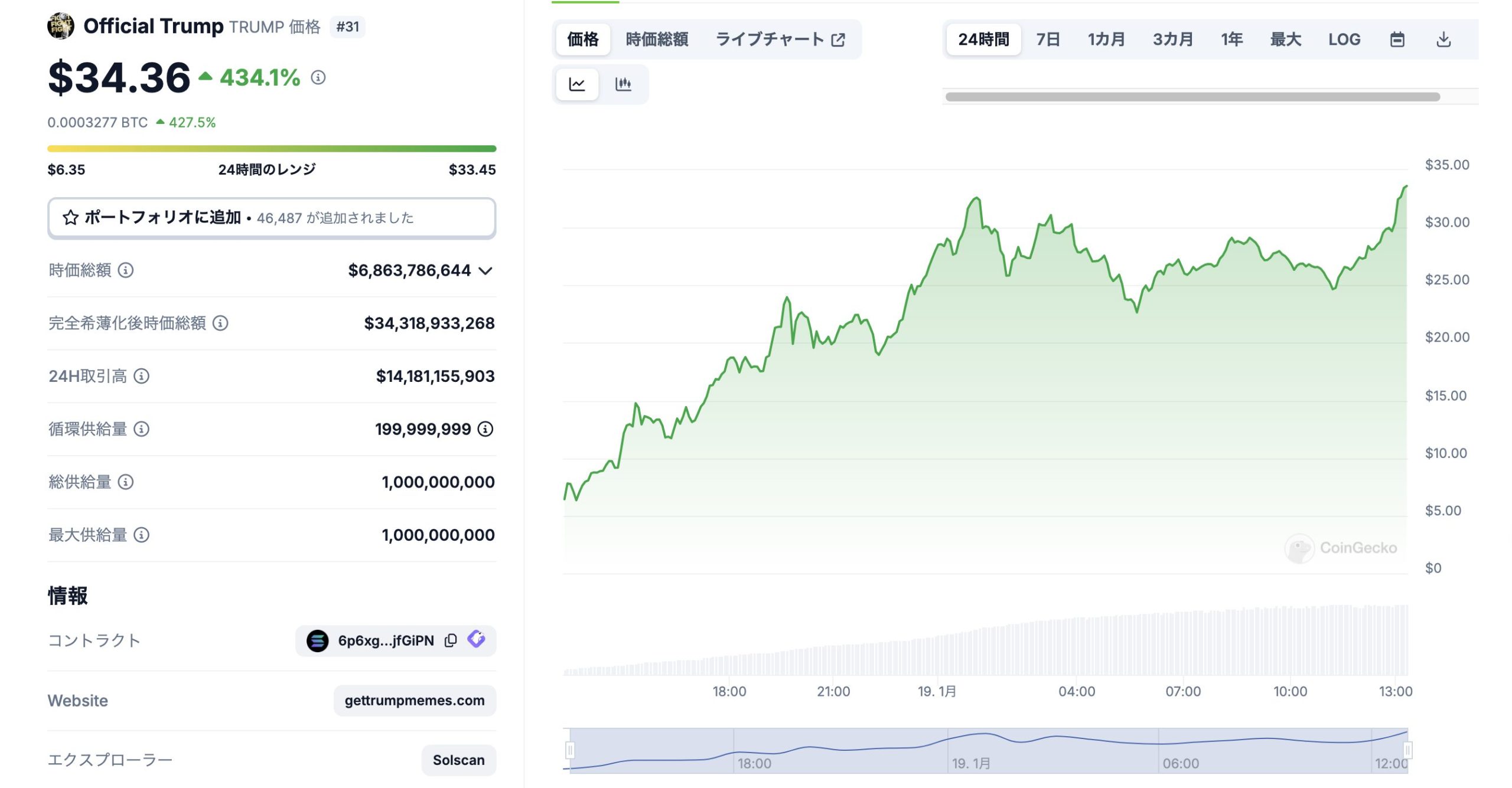The width and height of the screenshot is (1512, 788).
Task: Expand the market cap $6,863,786,644 chevron
Action: click(485, 271)
